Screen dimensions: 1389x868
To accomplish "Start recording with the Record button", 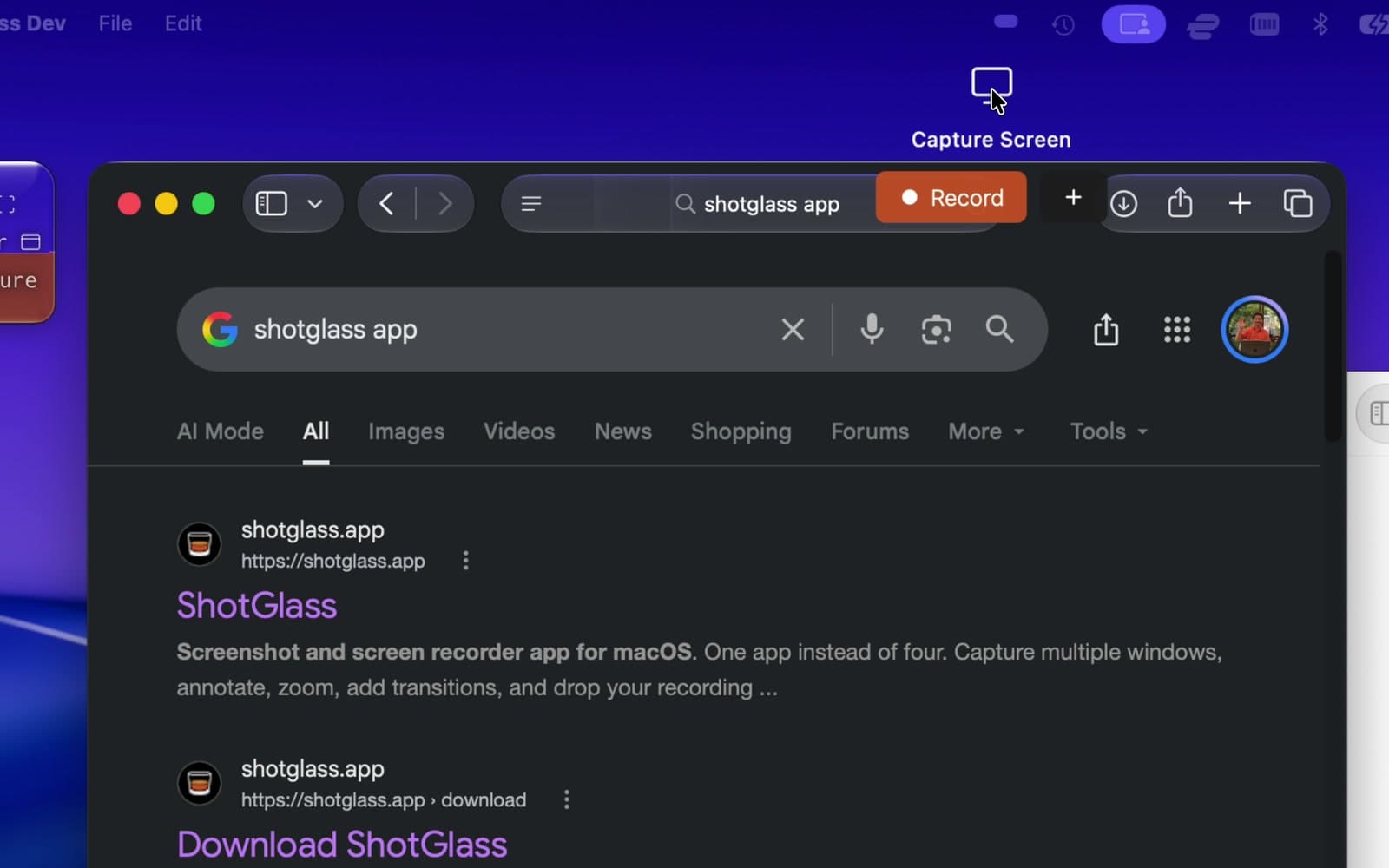I will click(951, 198).
